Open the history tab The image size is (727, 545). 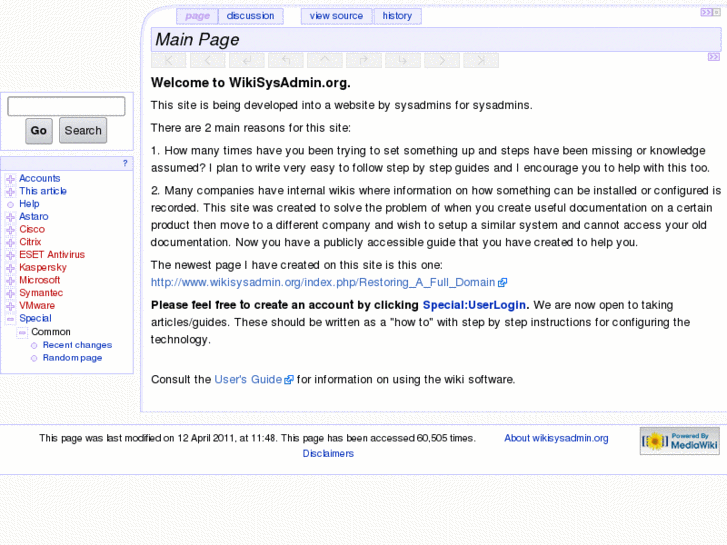tap(397, 16)
